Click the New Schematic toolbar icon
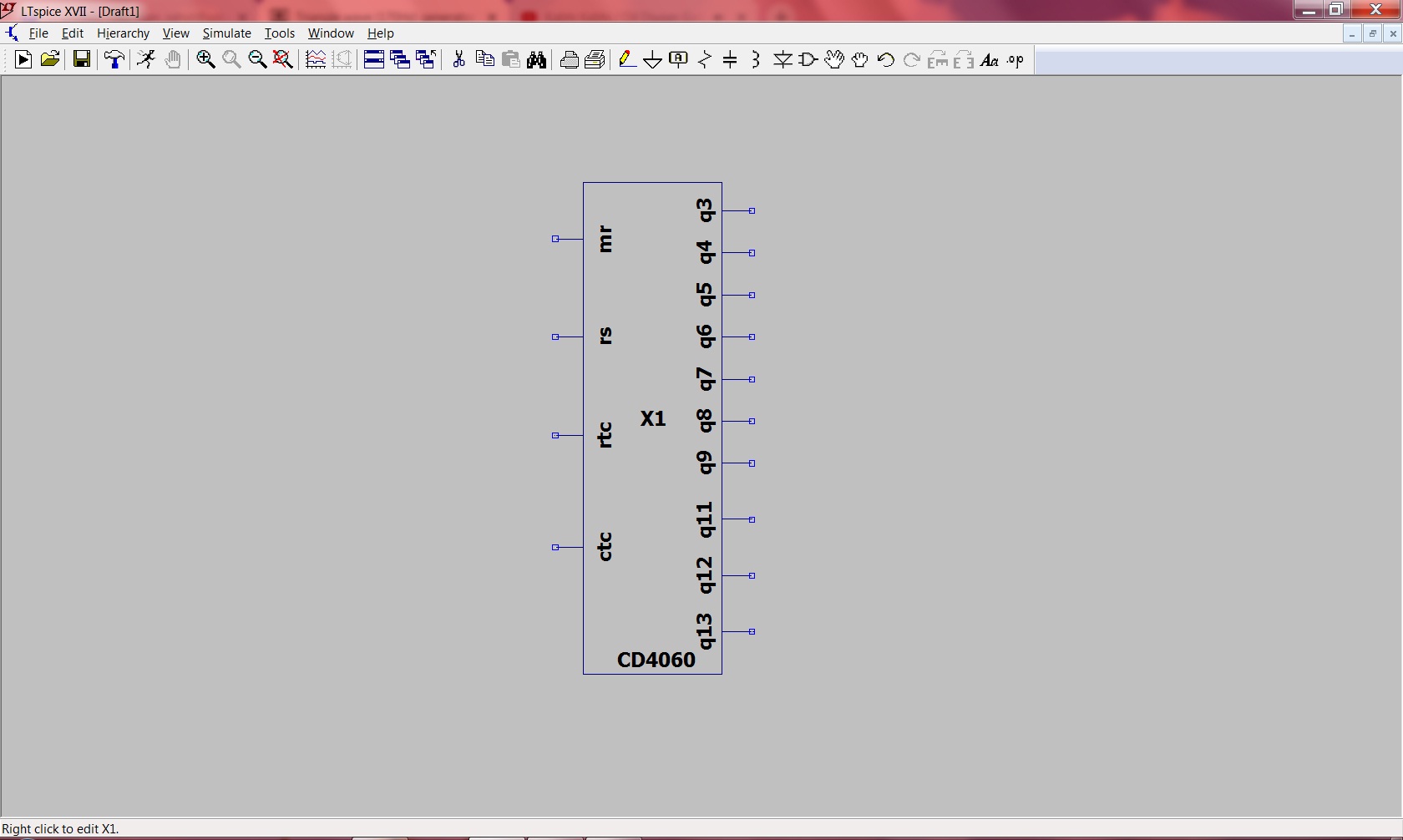 coord(23,59)
